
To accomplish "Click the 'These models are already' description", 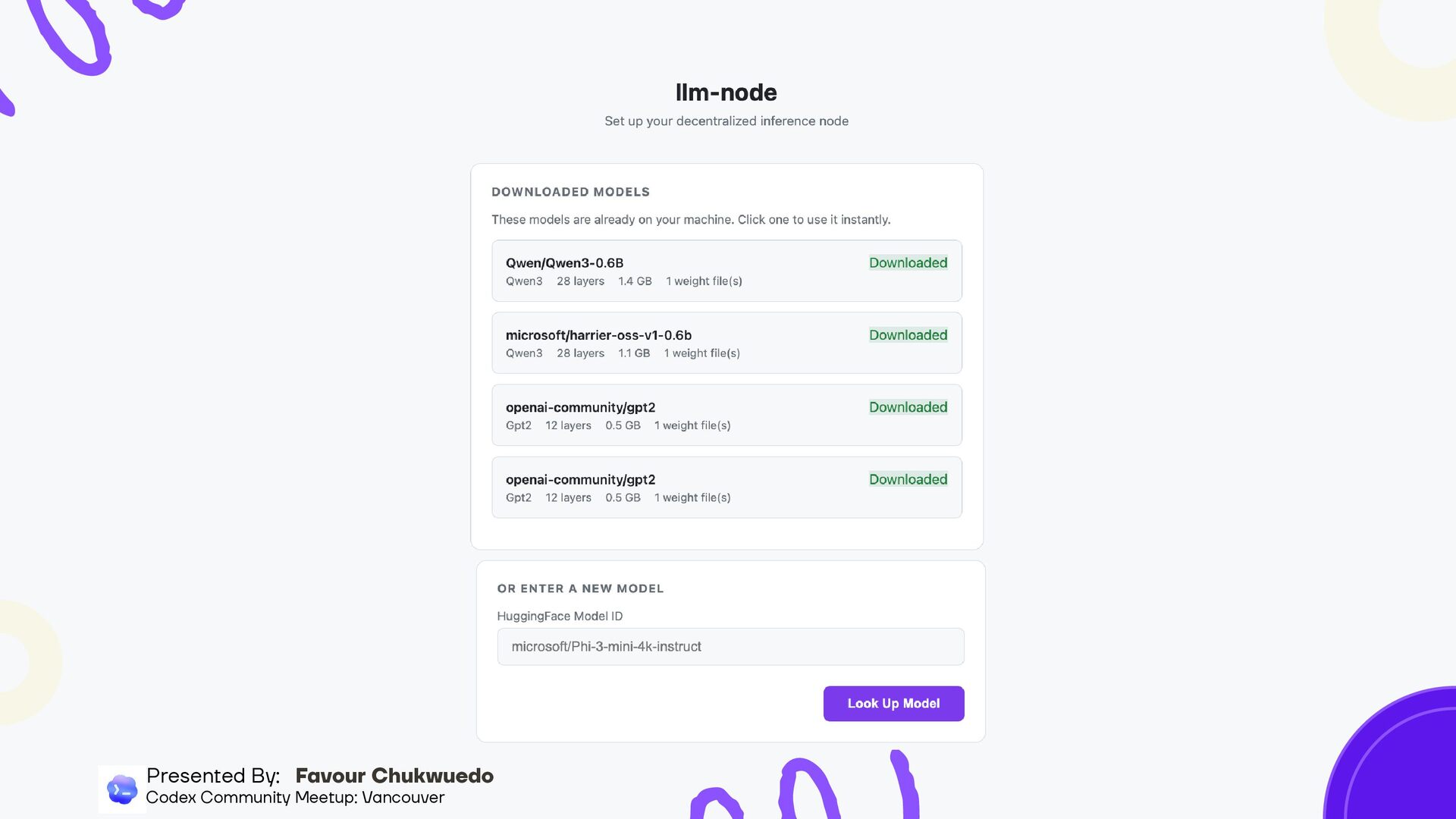I will click(x=691, y=220).
